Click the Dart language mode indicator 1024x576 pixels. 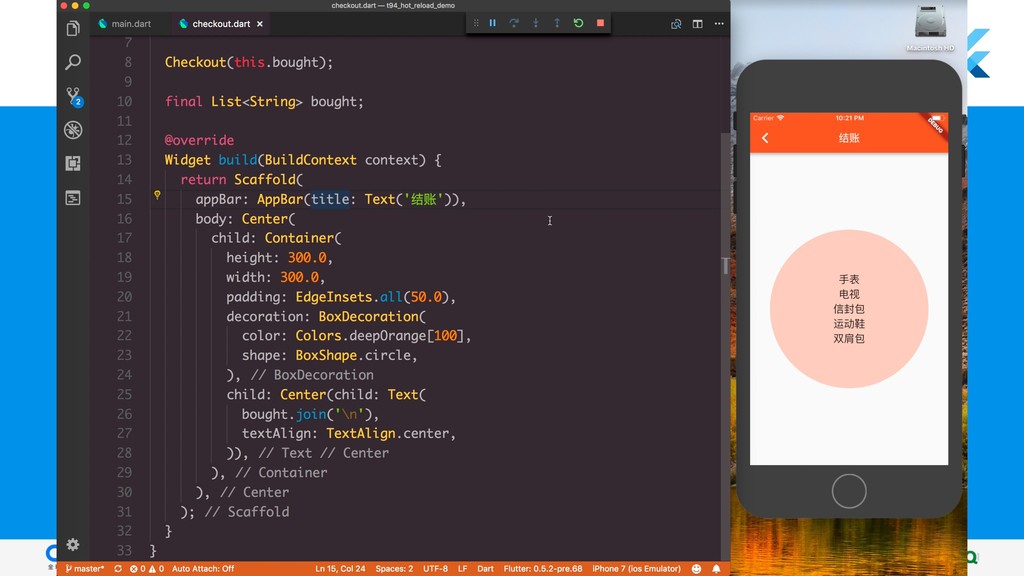tap(485, 569)
